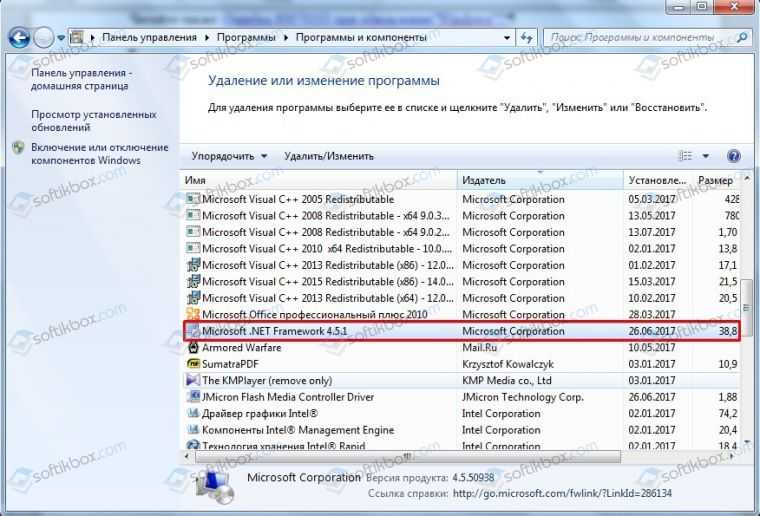Viewport: 760px width, 516px height.
Task: Select 'Microsoft Visual C++ 2005 Redistributable' row
Action: click(x=461, y=199)
